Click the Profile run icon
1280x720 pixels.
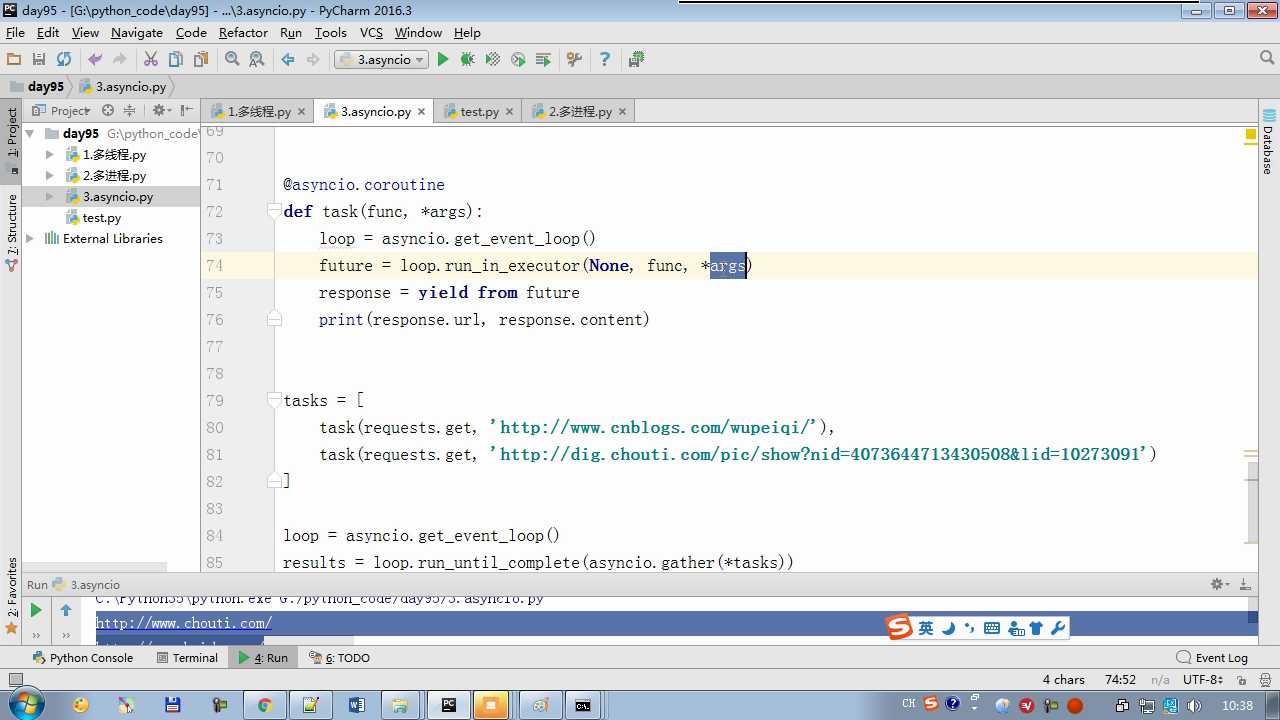(x=518, y=60)
